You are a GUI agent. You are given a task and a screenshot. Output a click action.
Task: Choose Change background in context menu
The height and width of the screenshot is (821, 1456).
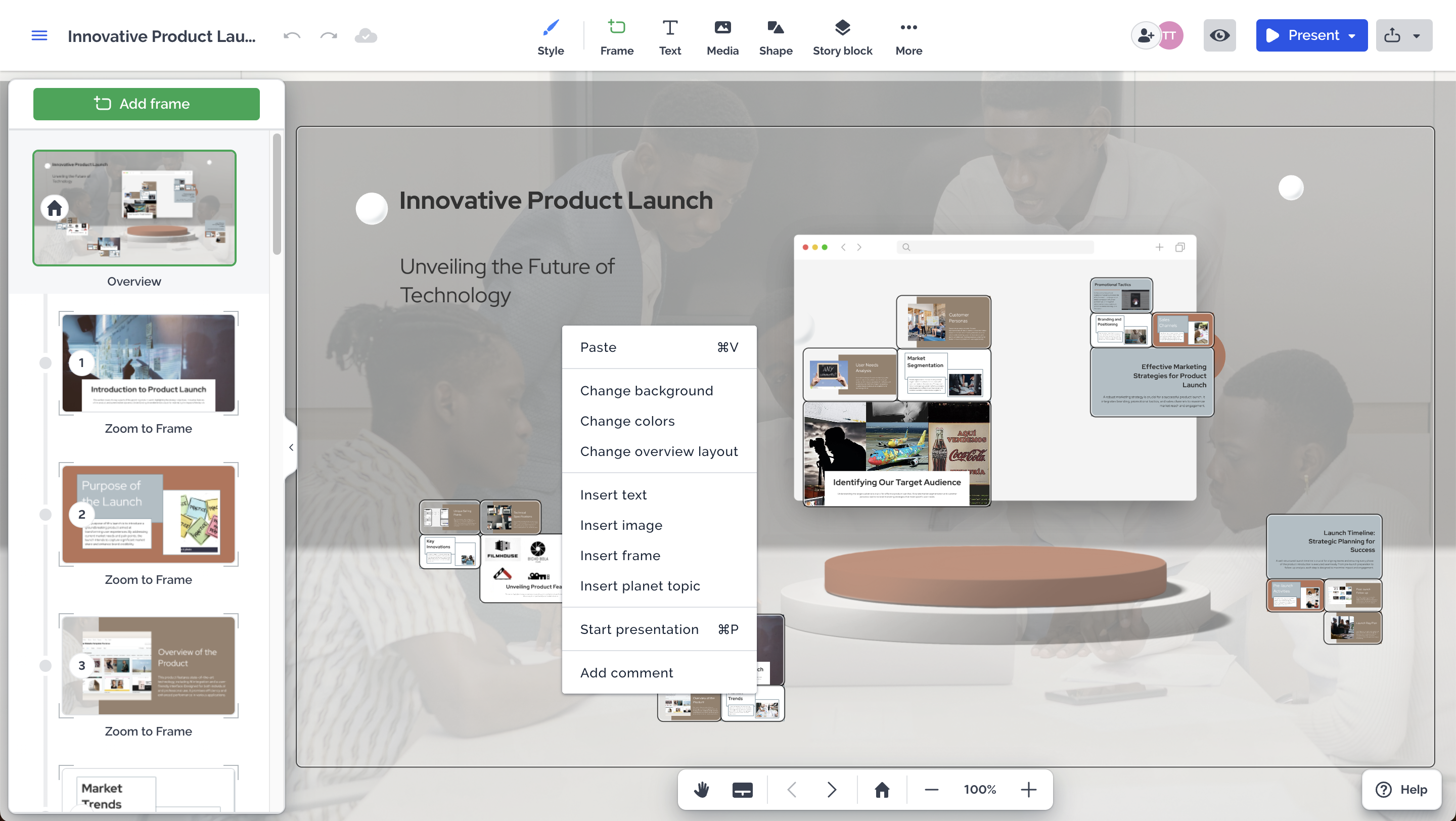tap(659, 391)
